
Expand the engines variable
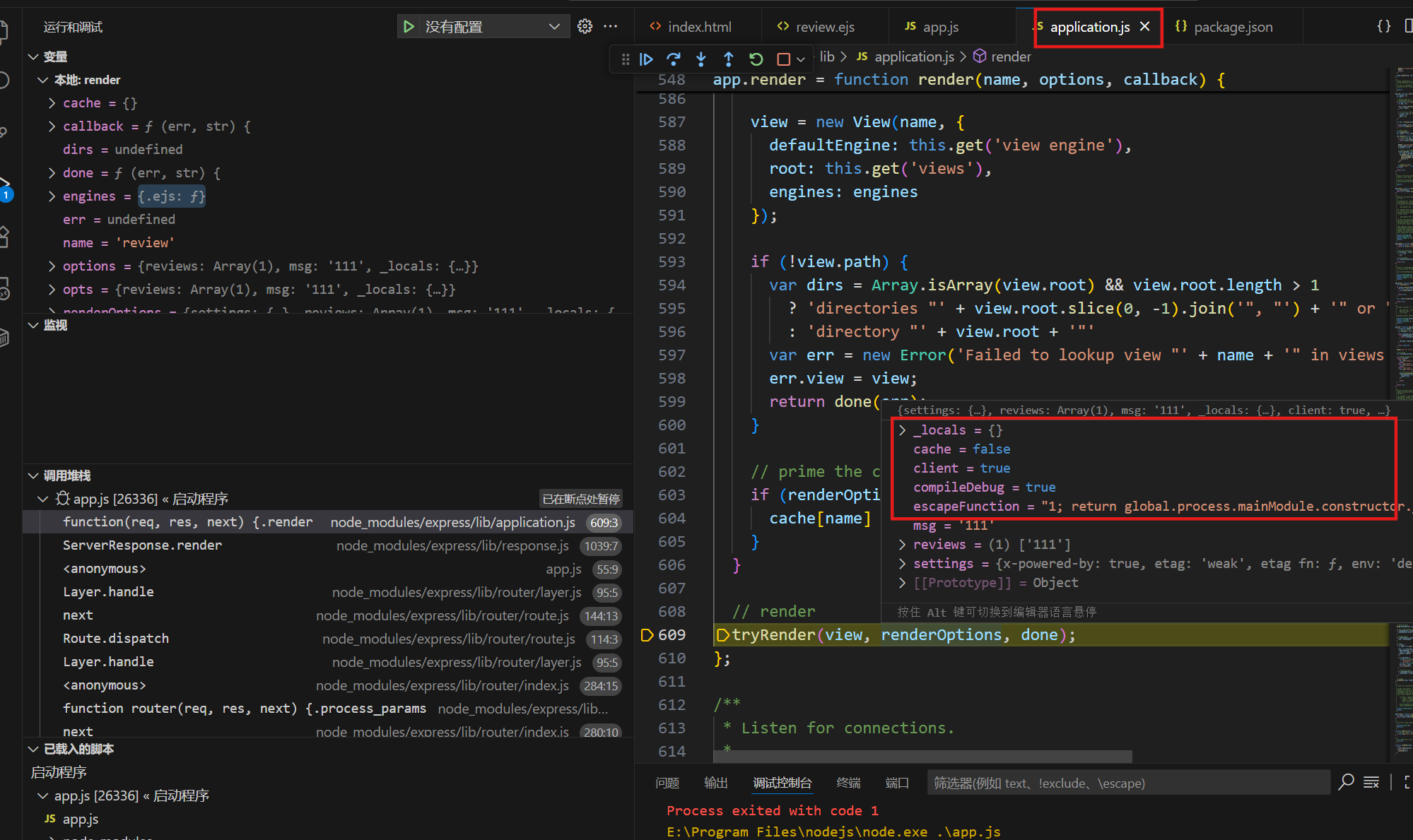pos(52,196)
